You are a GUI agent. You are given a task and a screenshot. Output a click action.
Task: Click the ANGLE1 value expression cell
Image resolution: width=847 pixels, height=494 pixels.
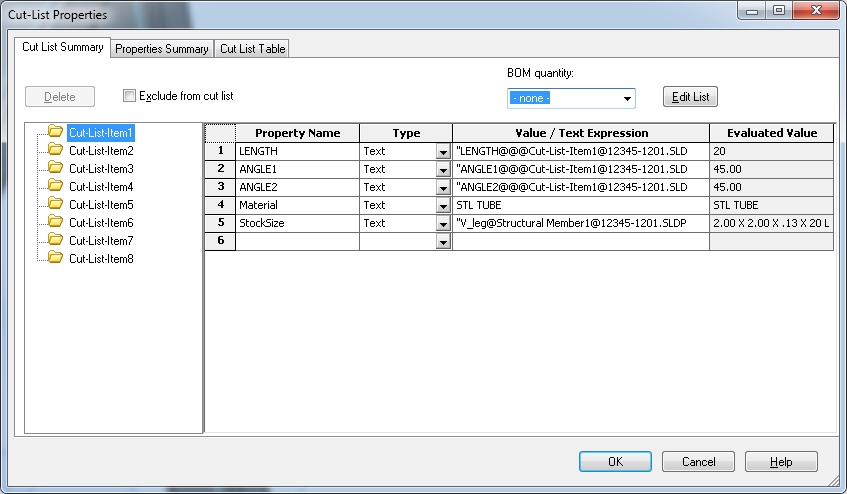click(581, 169)
